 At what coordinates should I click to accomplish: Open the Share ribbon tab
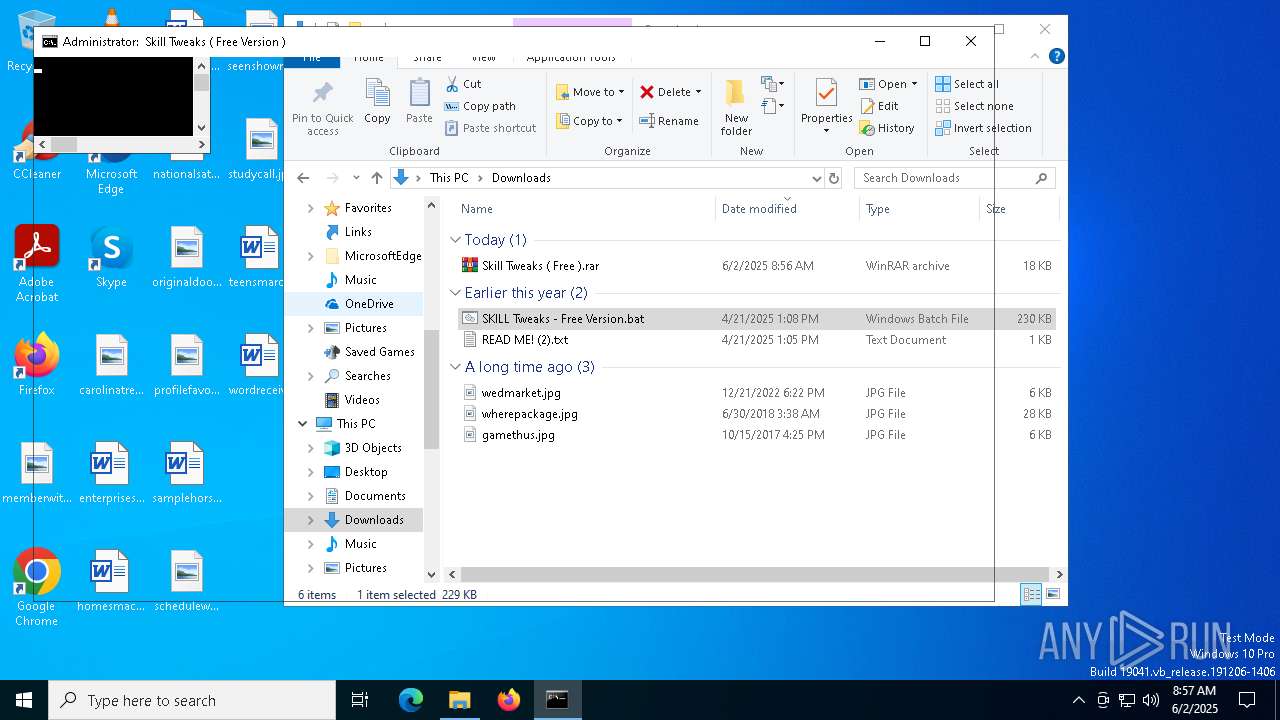(x=427, y=58)
